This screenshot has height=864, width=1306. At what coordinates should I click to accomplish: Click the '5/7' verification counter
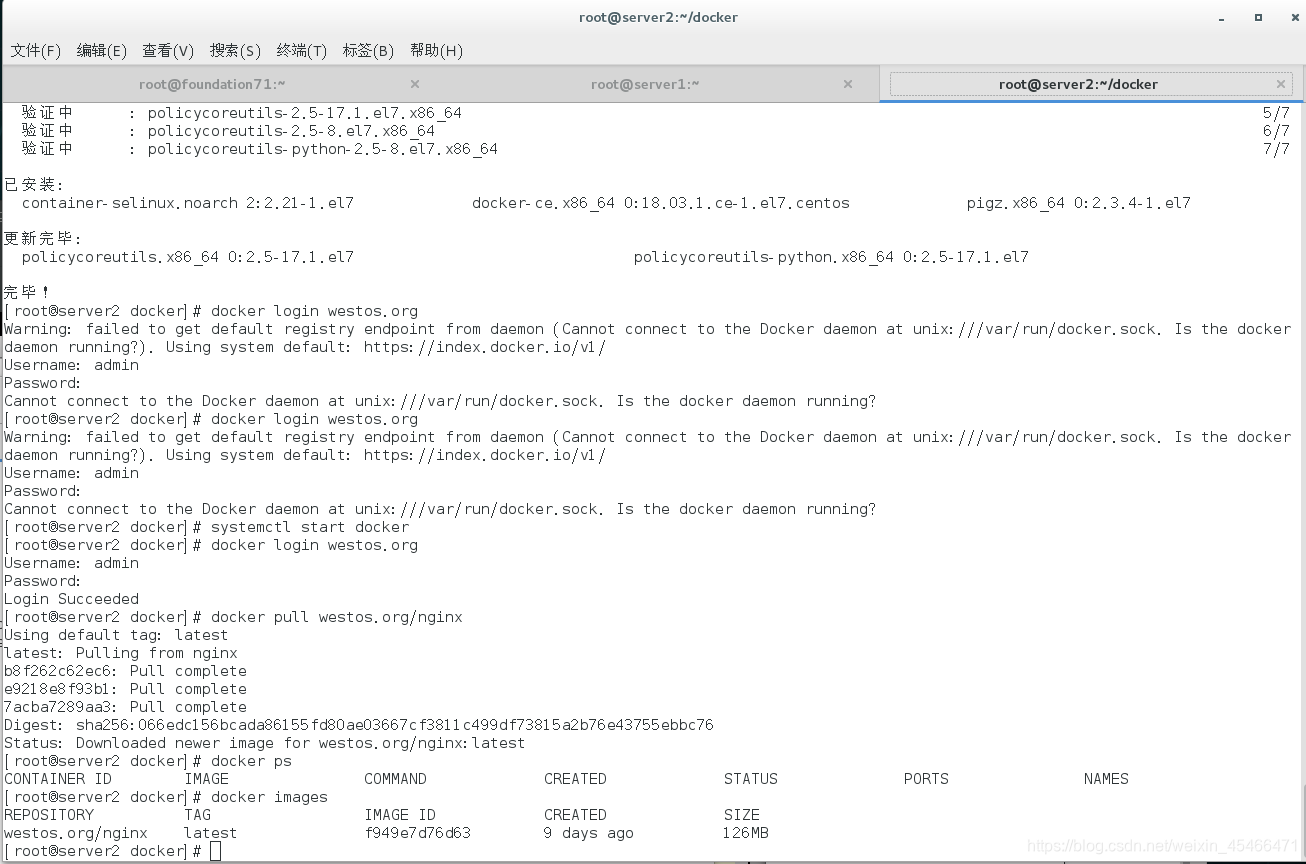[1276, 113]
